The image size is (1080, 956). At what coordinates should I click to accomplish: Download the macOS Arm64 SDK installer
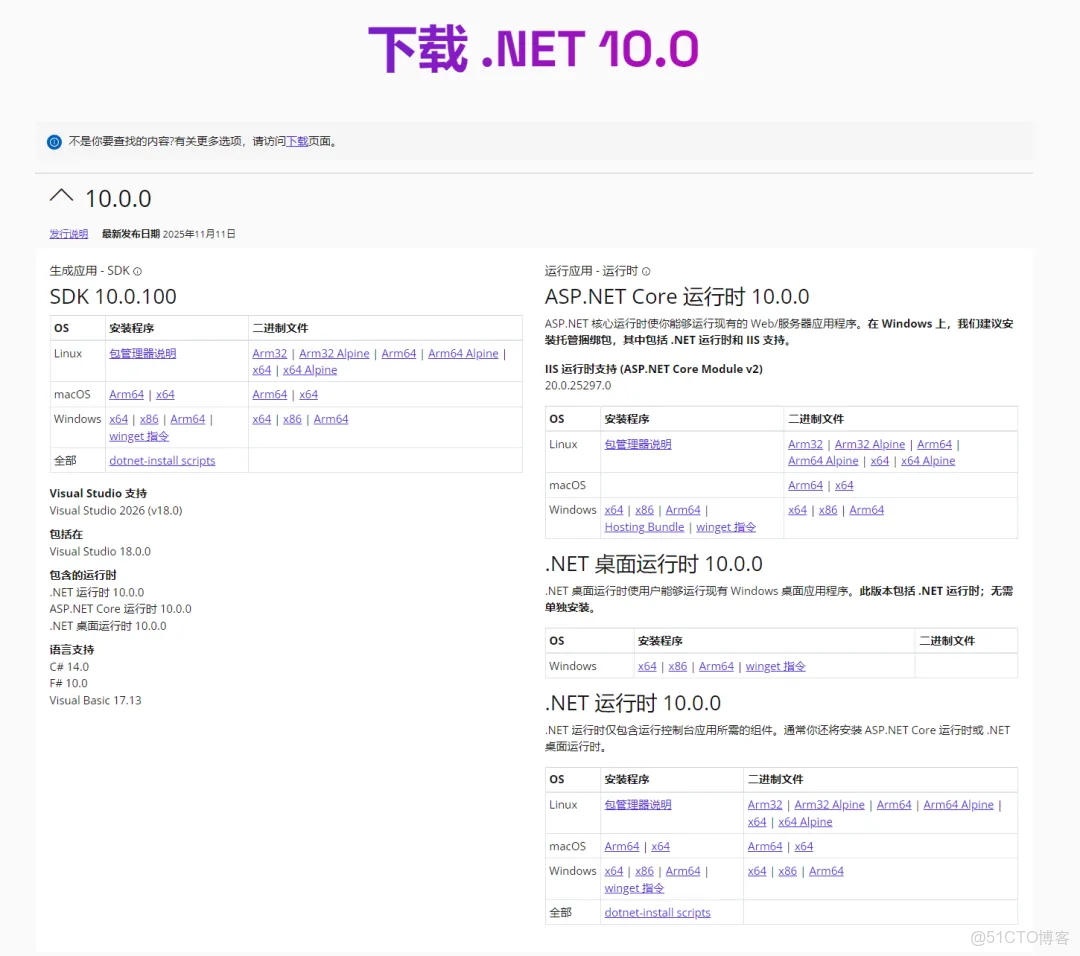coord(126,394)
